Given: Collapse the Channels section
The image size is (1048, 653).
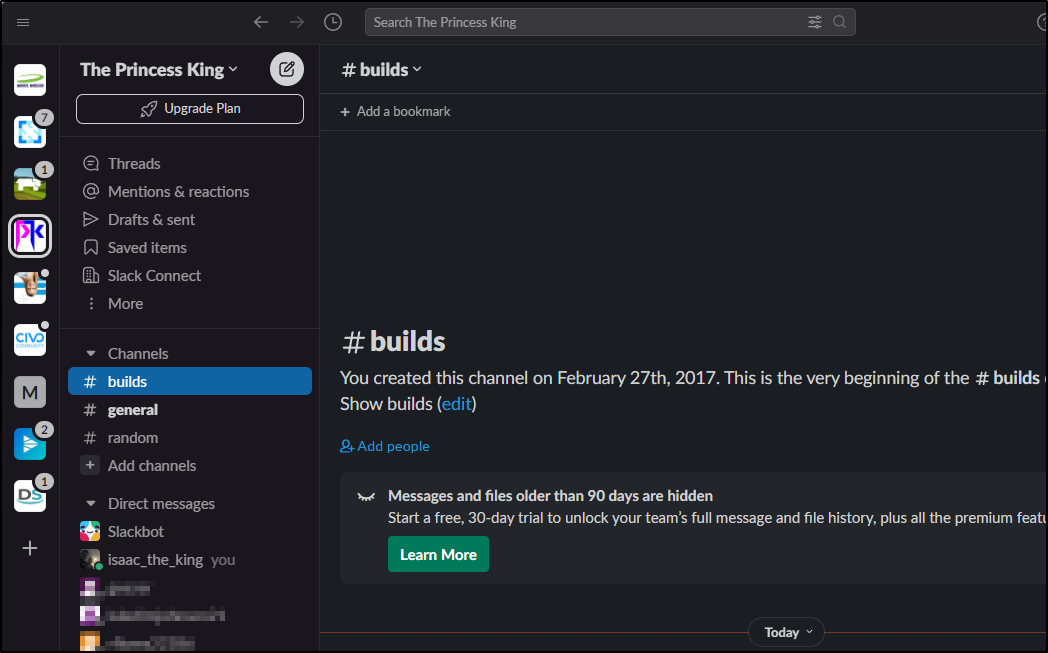Looking at the screenshot, I should 91,354.
